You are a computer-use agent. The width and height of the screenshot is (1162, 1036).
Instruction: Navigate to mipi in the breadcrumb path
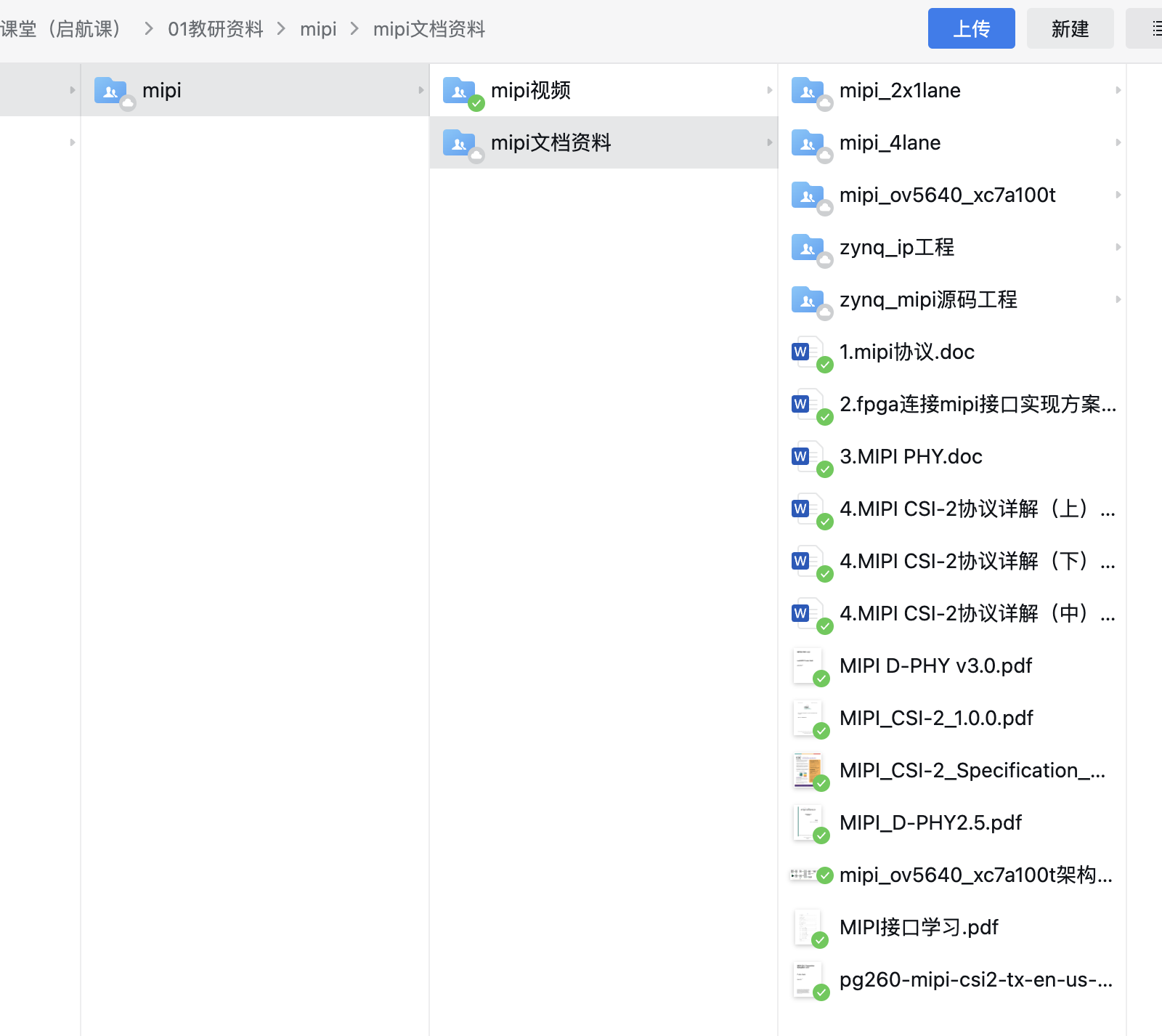318,29
